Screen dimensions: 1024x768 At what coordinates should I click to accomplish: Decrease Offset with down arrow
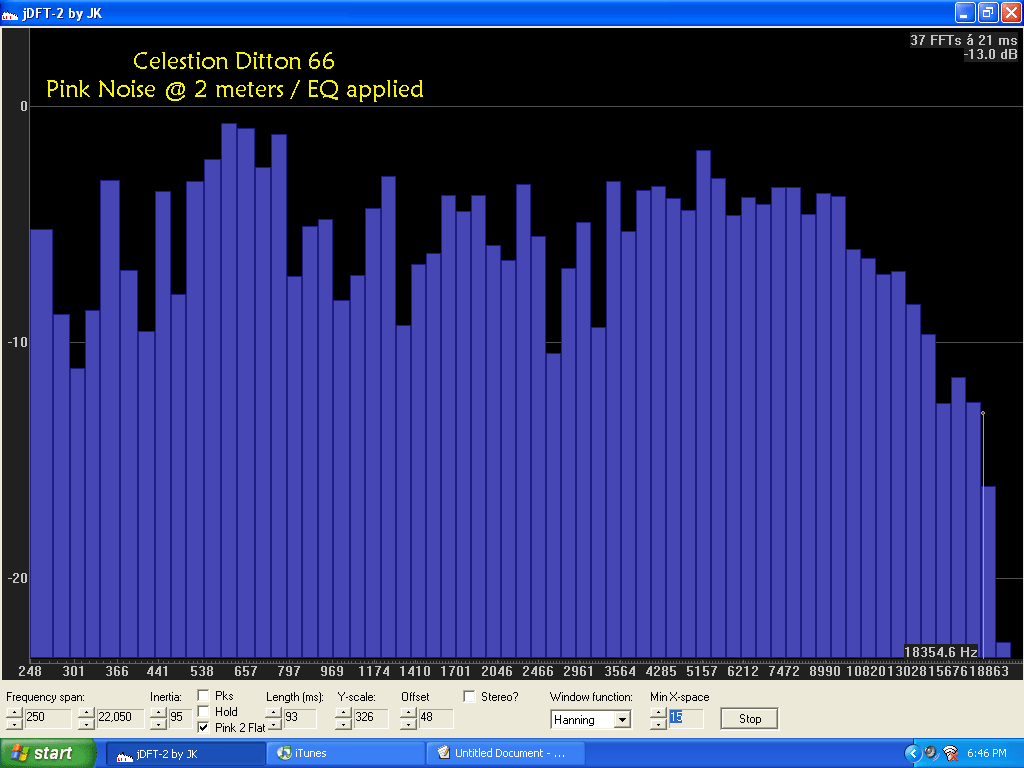408,724
